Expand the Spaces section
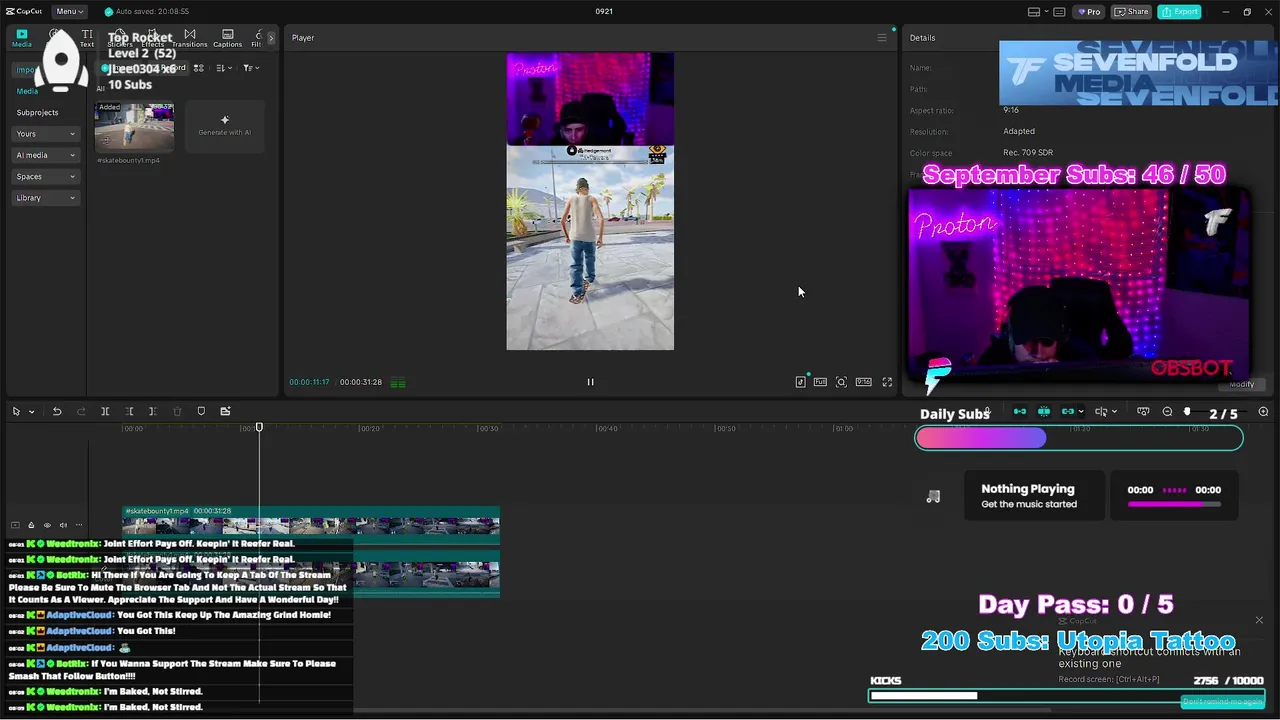 [x=46, y=176]
